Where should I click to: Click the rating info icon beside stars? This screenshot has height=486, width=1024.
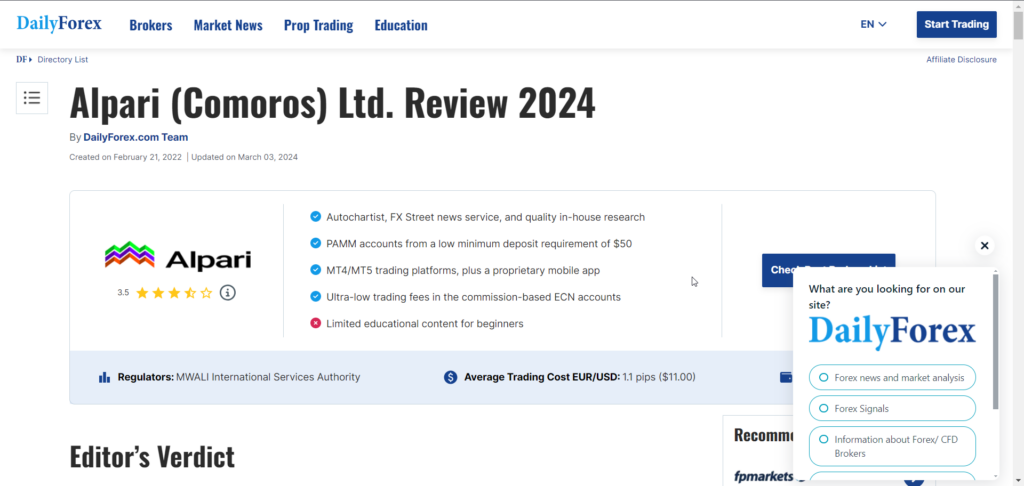click(x=227, y=293)
